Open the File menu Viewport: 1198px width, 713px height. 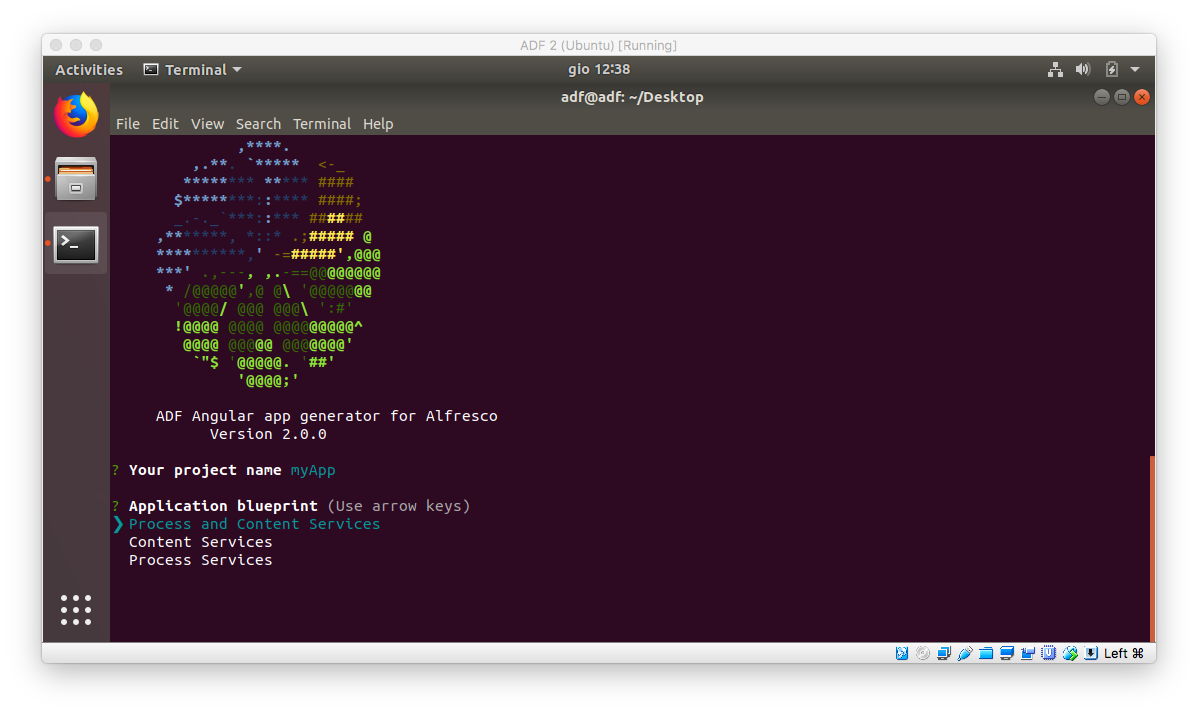[x=128, y=124]
